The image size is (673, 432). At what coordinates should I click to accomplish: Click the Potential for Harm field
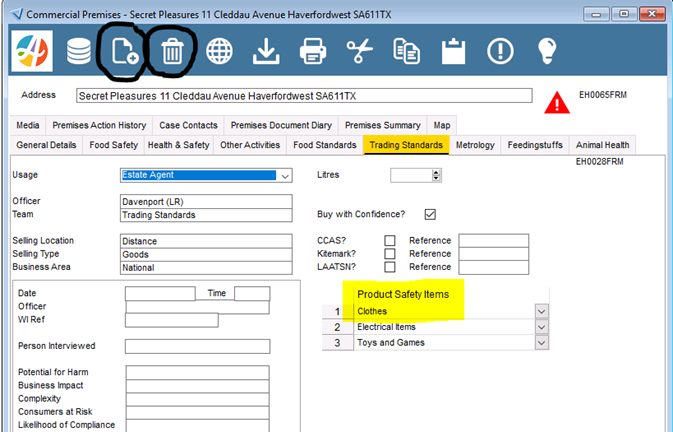click(x=197, y=372)
